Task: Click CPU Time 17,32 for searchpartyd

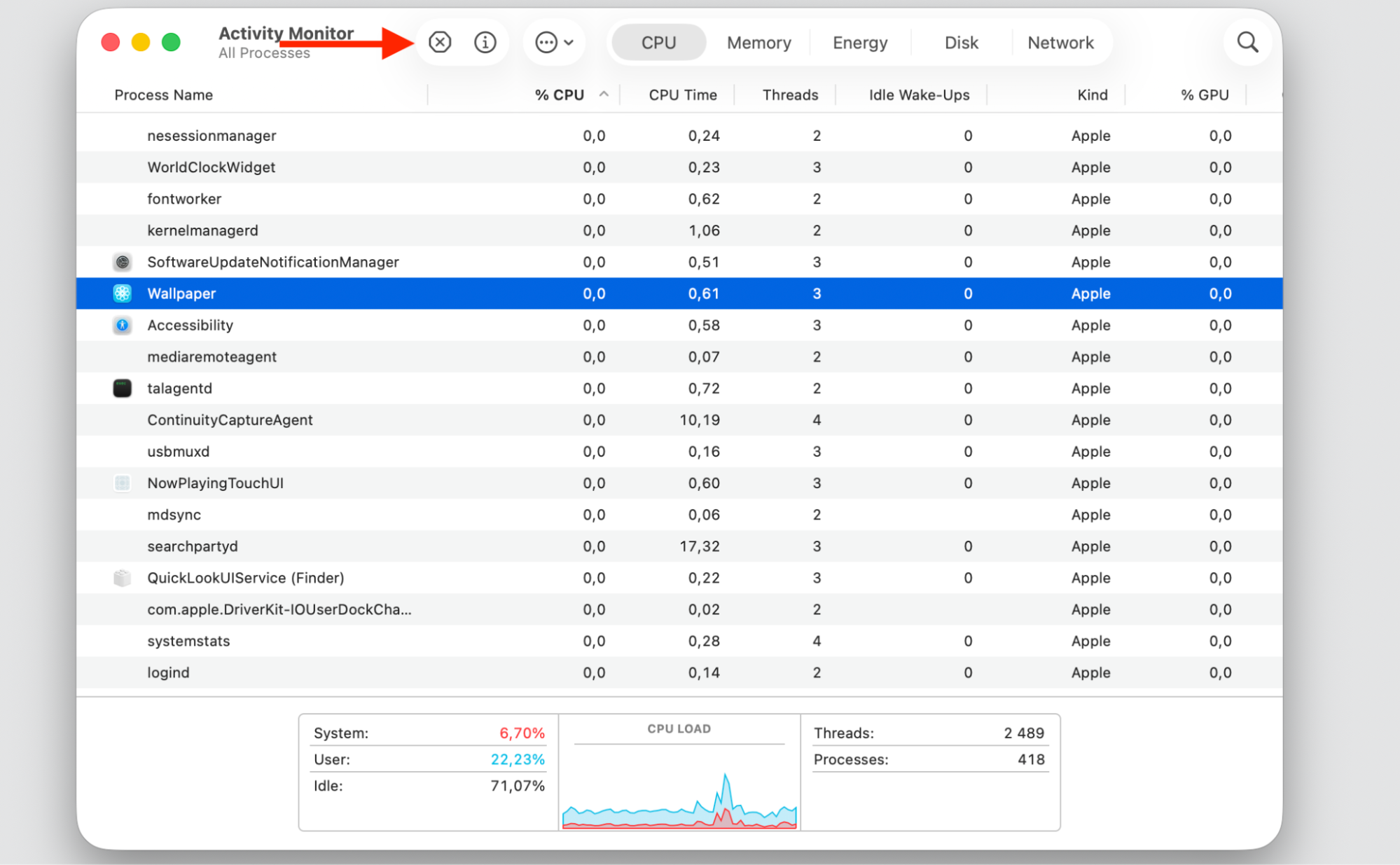Action: tap(700, 546)
